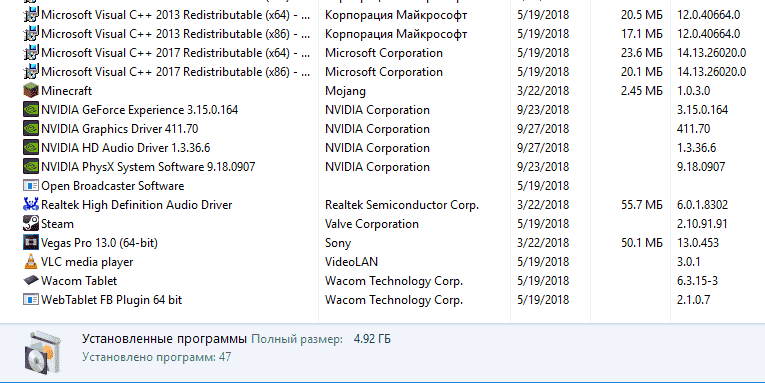The height and width of the screenshot is (383, 765).
Task: Click the Realtek Semiconductor Corp. publisher cell
Action: [402, 205]
